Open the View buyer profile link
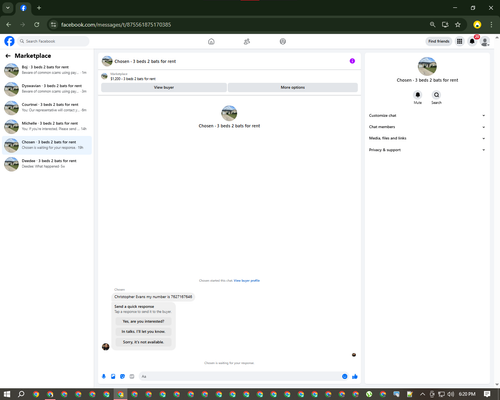Image resolution: width=500 pixels, height=400 pixels. 247,281
